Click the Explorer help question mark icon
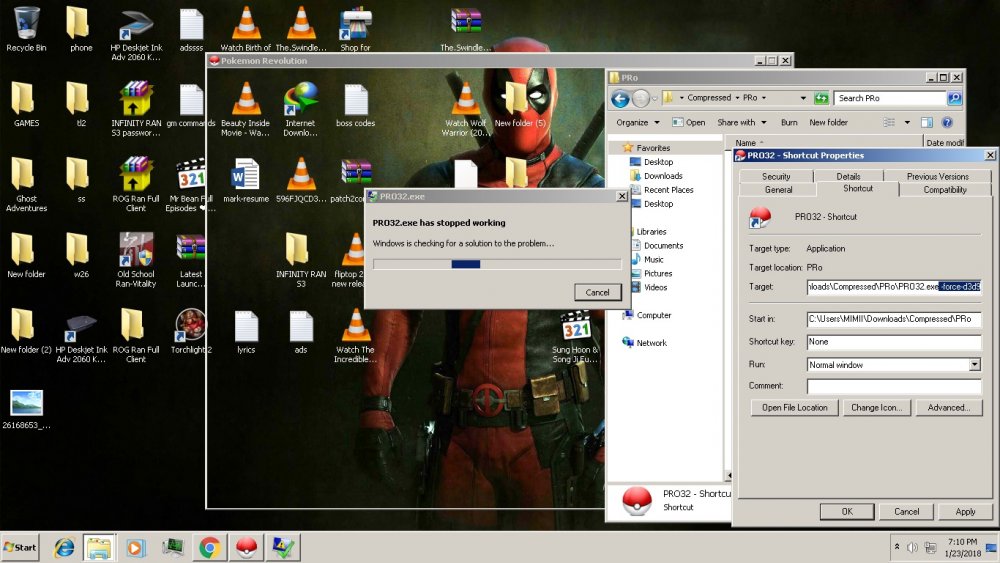The height and width of the screenshot is (563, 1000). click(x=946, y=122)
